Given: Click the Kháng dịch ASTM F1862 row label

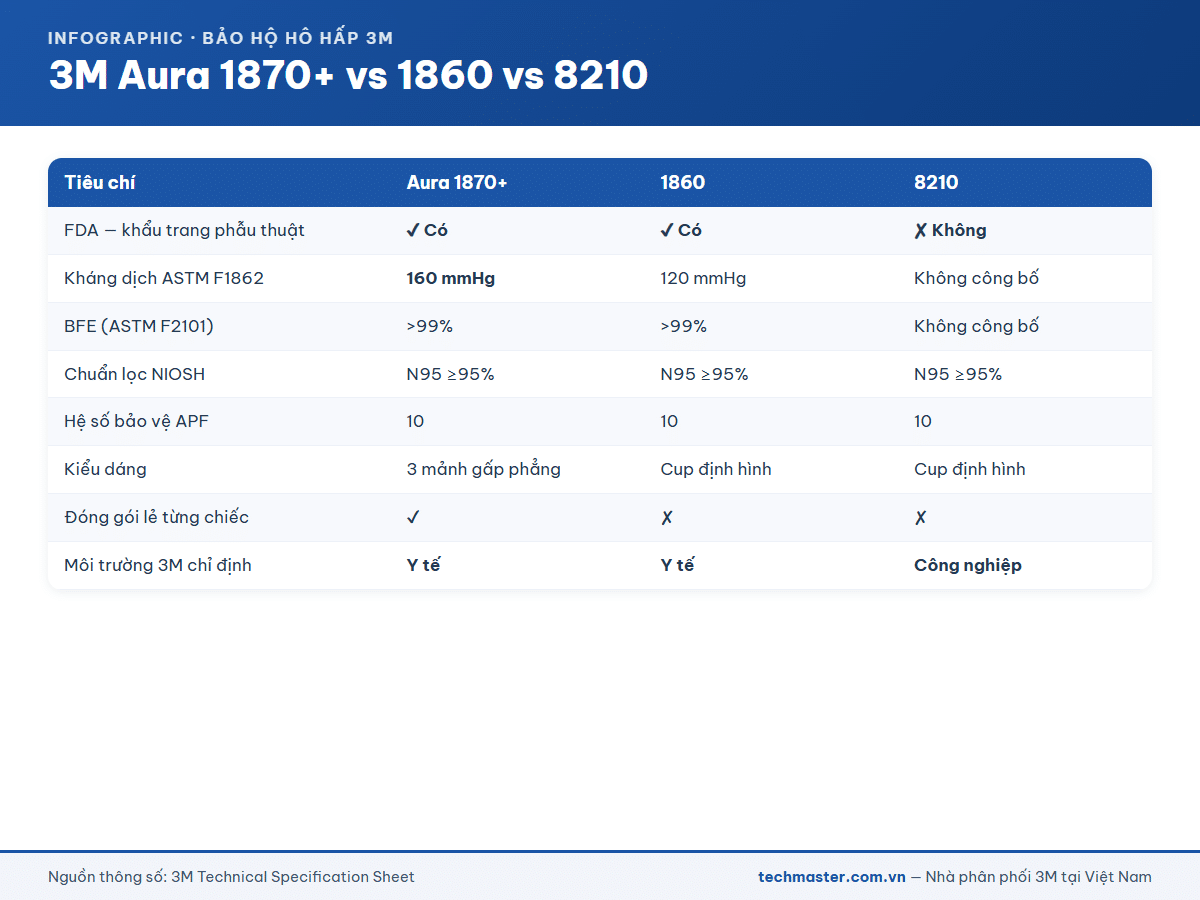Looking at the screenshot, I should coord(164,278).
